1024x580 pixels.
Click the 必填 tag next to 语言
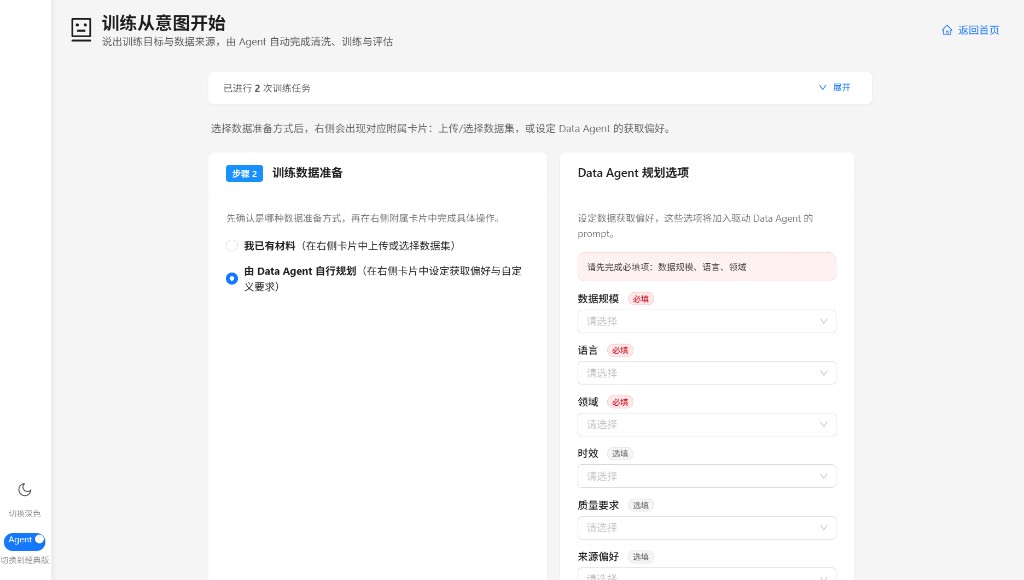pos(620,350)
